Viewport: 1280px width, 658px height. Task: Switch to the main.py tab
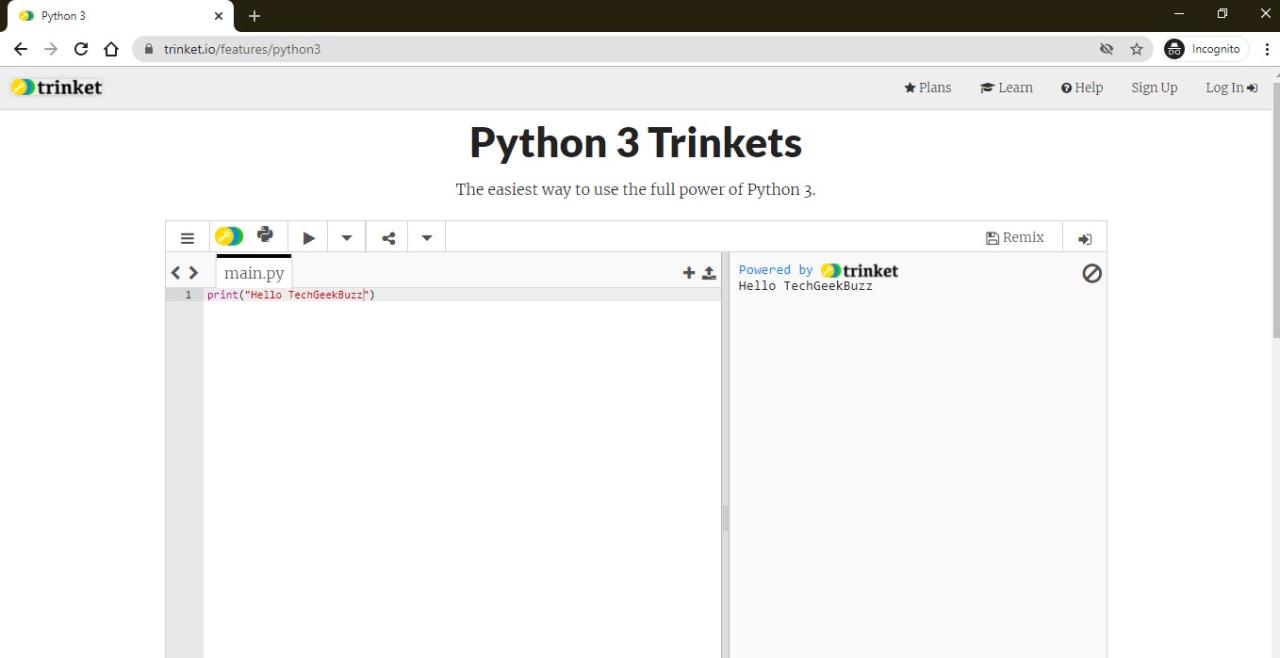click(253, 272)
